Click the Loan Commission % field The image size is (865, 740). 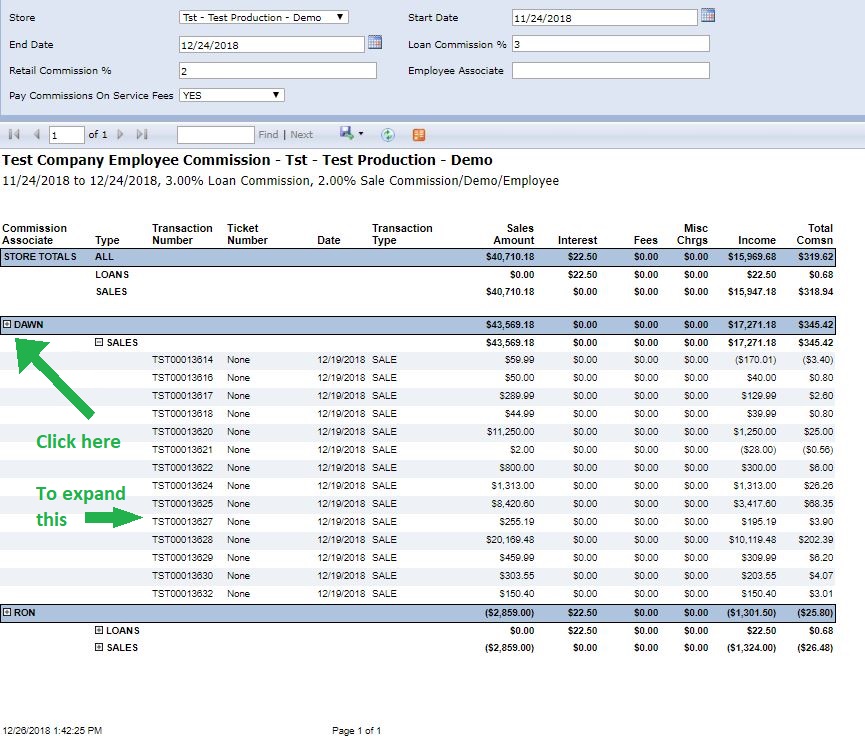(611, 44)
